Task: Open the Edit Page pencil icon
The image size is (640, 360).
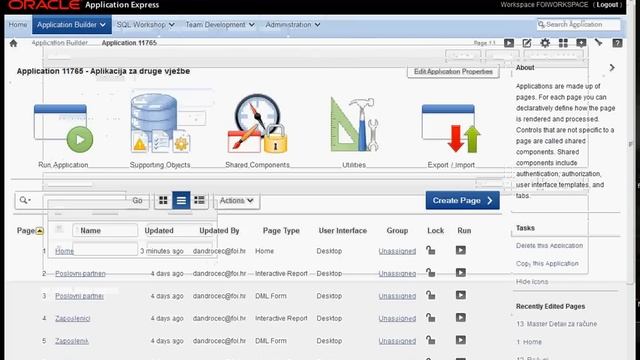Action: click(527, 43)
